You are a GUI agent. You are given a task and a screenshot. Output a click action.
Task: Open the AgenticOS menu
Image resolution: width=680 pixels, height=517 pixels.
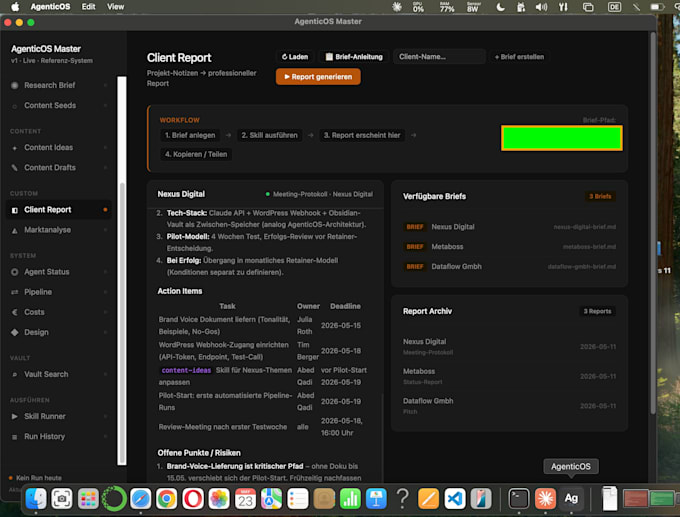pos(50,7)
